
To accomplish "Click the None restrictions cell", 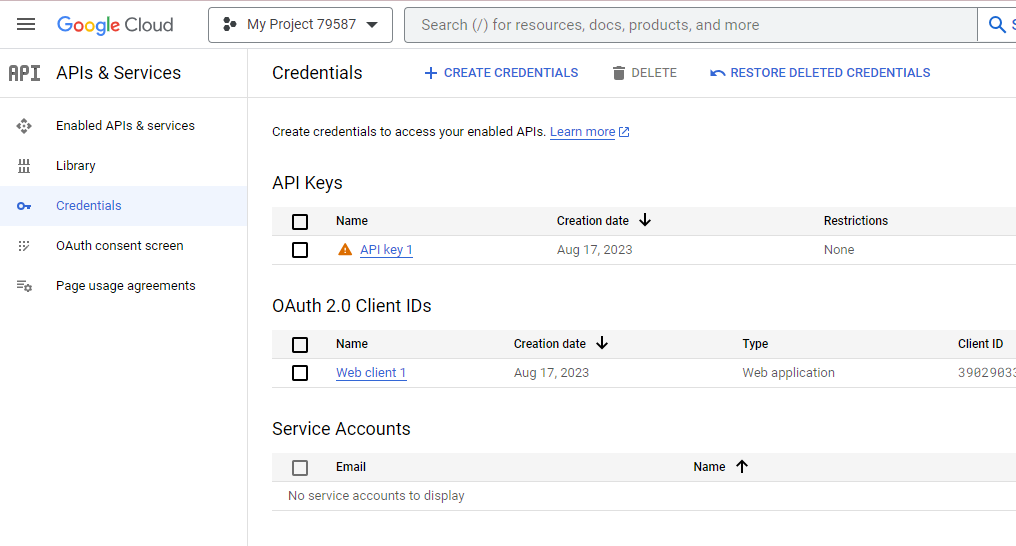I will 839,250.
